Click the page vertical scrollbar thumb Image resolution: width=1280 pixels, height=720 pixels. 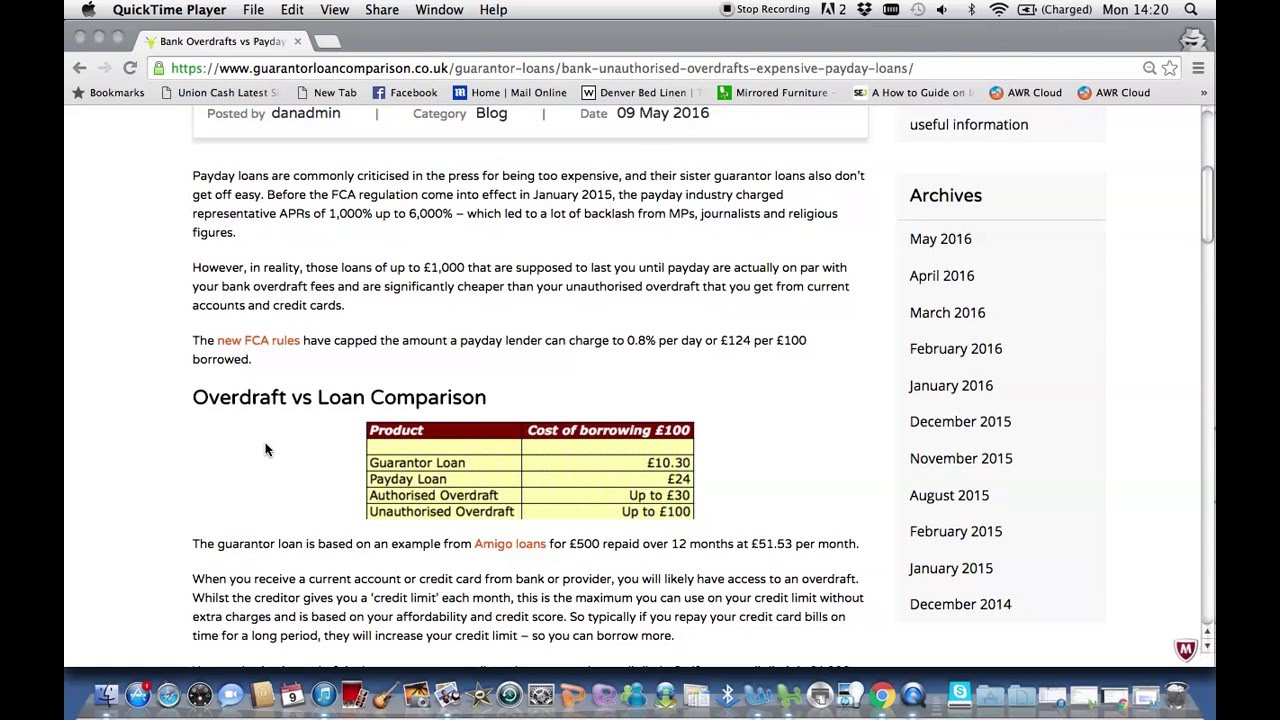[1207, 205]
